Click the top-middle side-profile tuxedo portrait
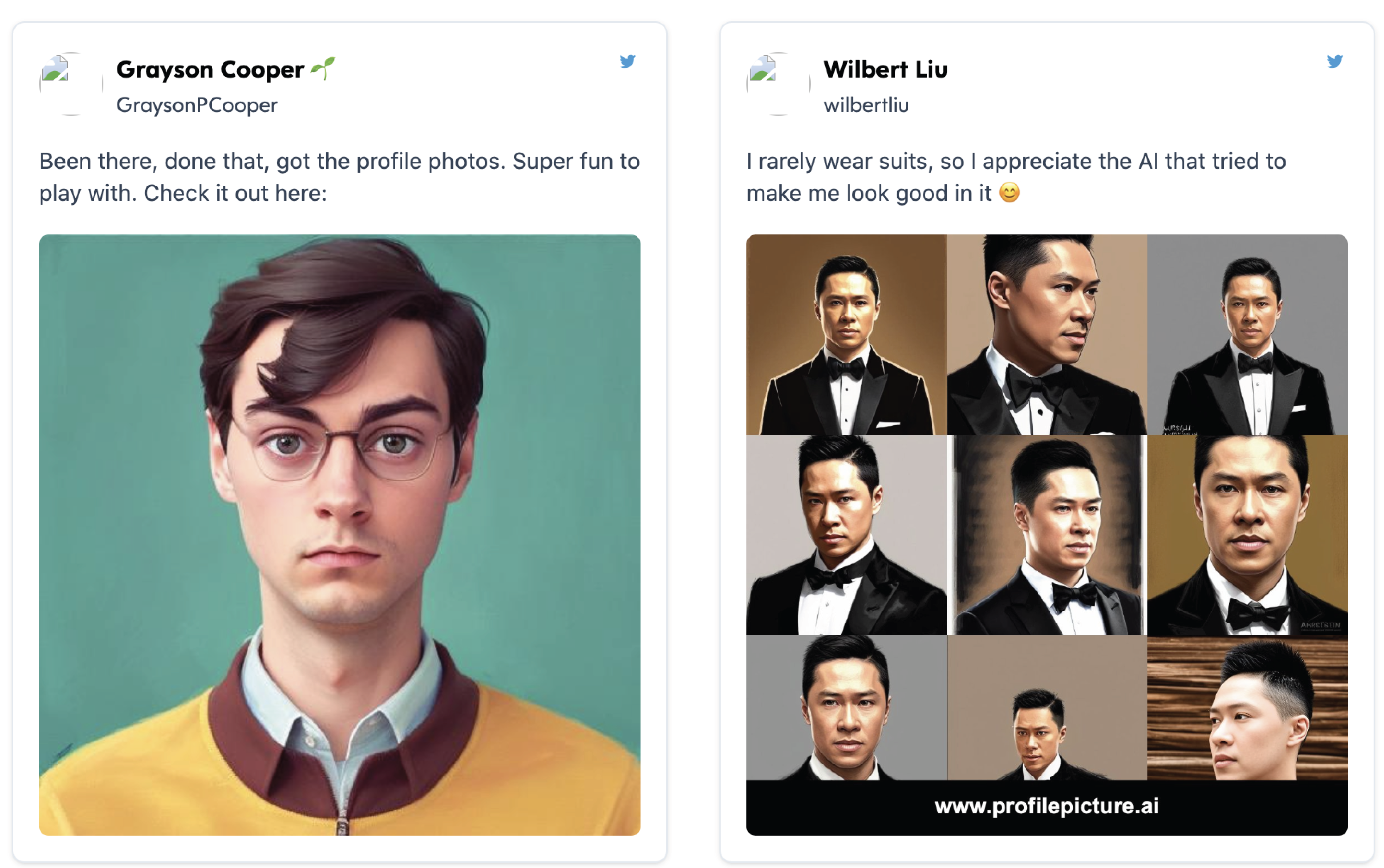Image resolution: width=1384 pixels, height=868 pixels. tap(1047, 334)
